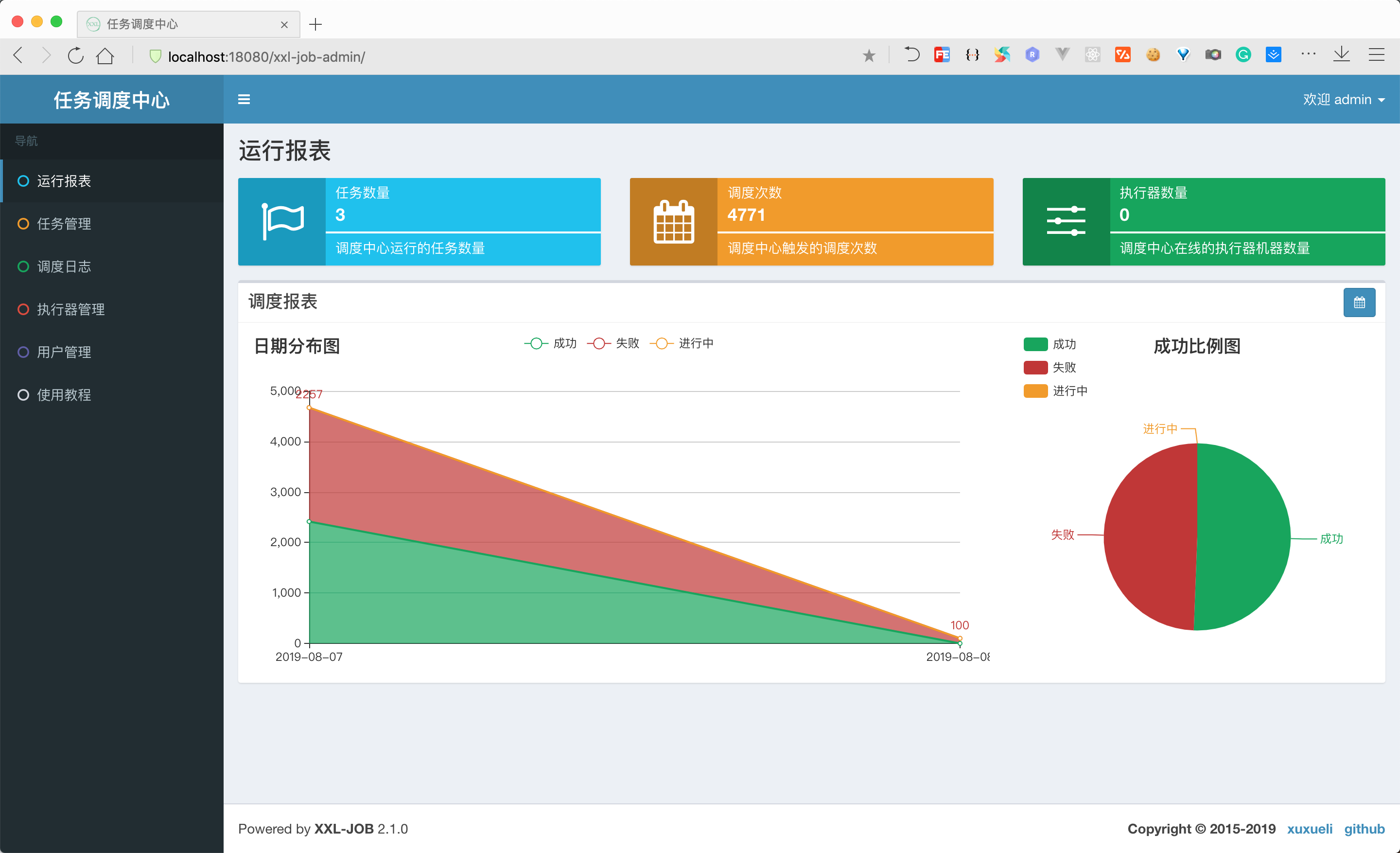Bookmark page with the star icon
The height and width of the screenshot is (853, 1400).
pyautogui.click(x=868, y=56)
